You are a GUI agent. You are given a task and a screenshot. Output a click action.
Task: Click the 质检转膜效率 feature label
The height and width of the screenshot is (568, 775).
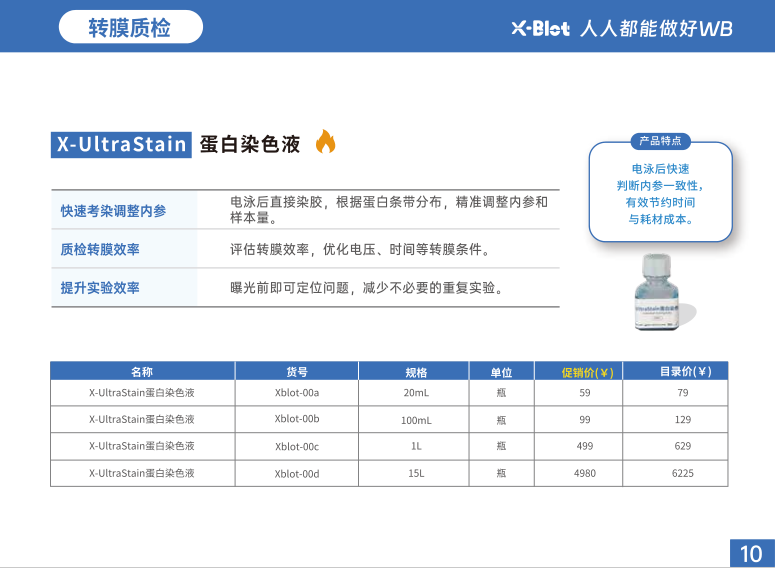(x=100, y=250)
